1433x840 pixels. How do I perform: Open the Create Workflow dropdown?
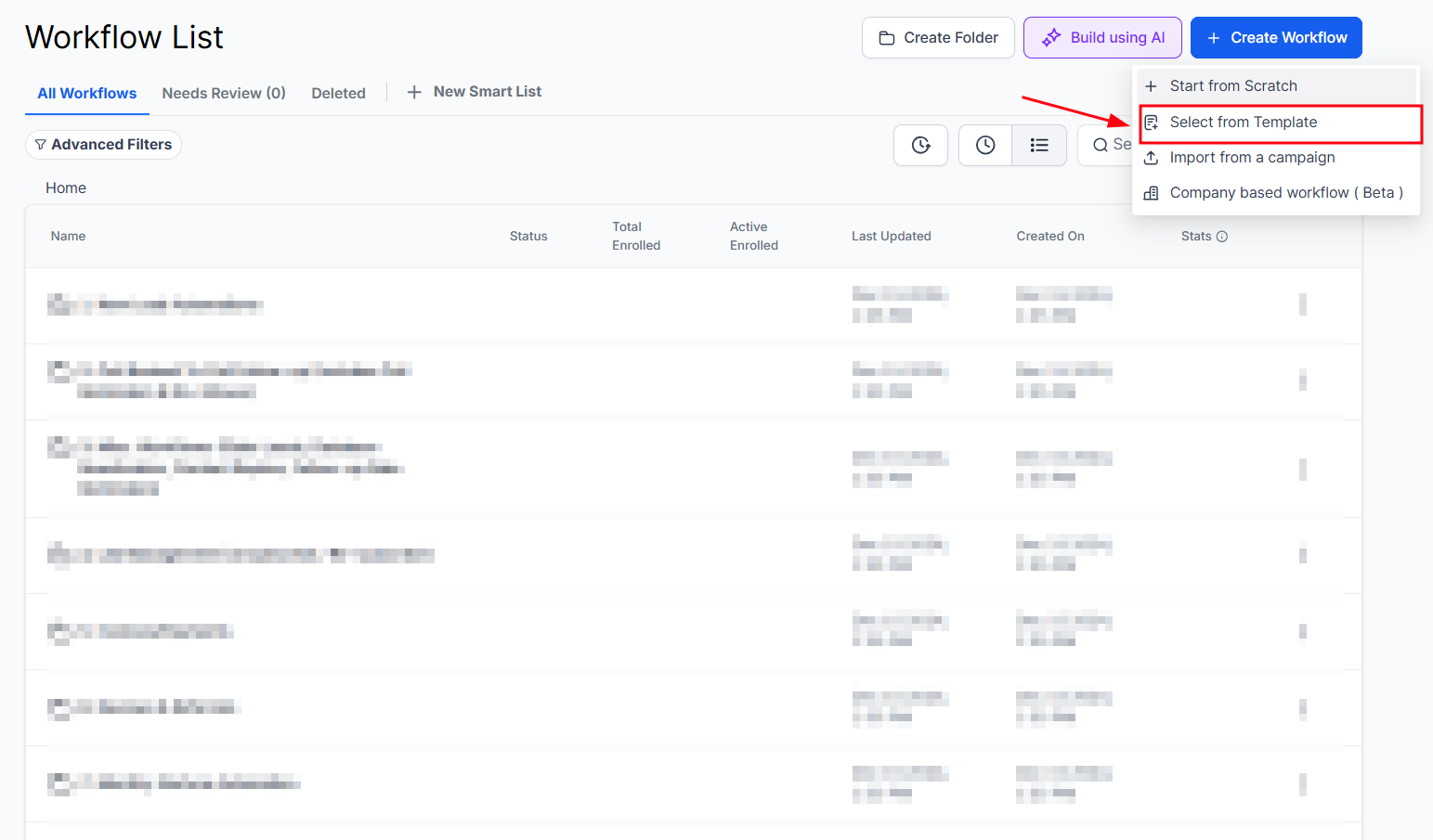[x=1276, y=38]
